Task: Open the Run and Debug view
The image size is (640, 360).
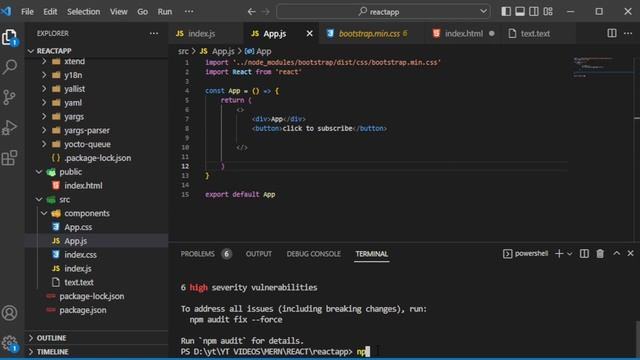Action: point(9,128)
